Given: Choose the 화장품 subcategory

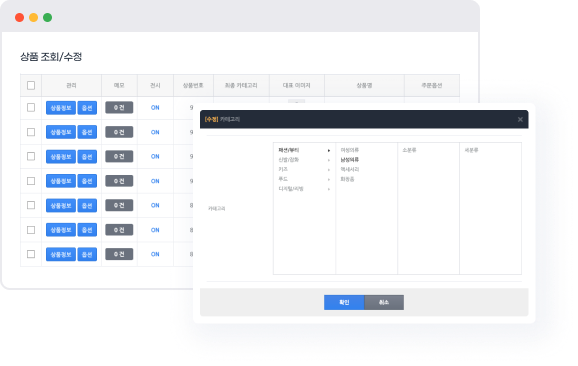Looking at the screenshot, I should tap(347, 179).
